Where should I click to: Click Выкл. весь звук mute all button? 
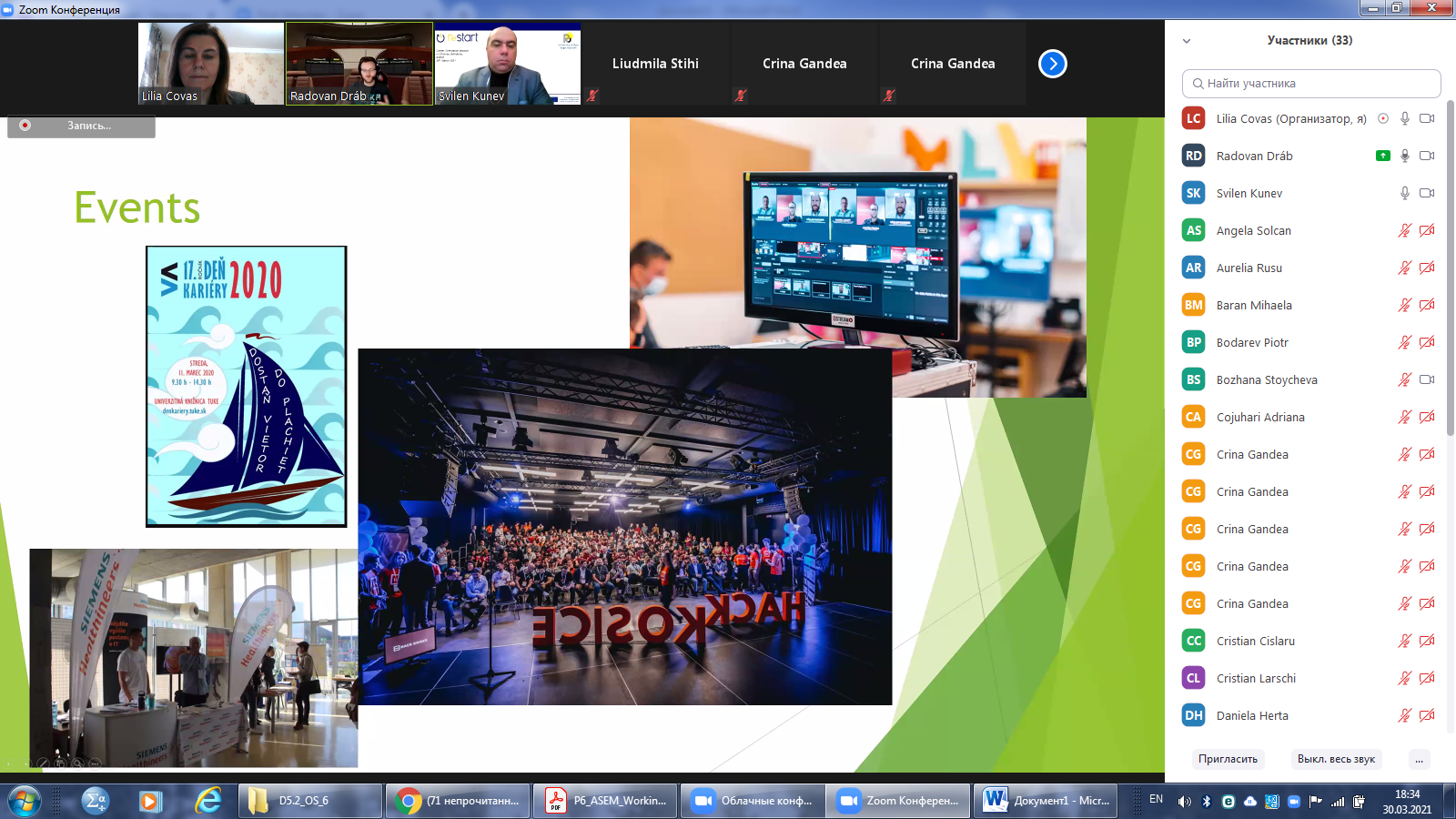pos(1336,759)
